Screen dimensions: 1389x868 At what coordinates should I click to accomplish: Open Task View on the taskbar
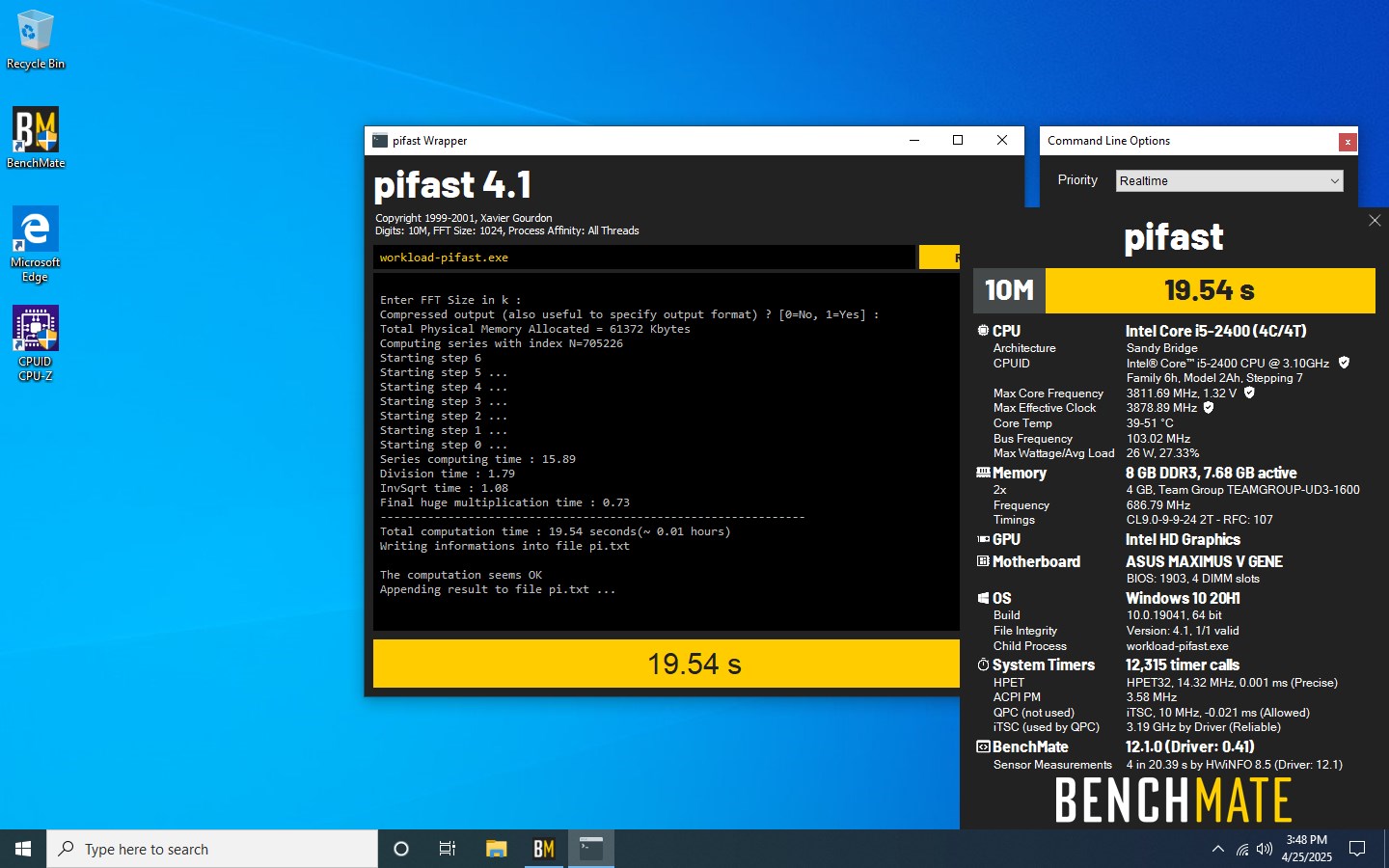[448, 849]
